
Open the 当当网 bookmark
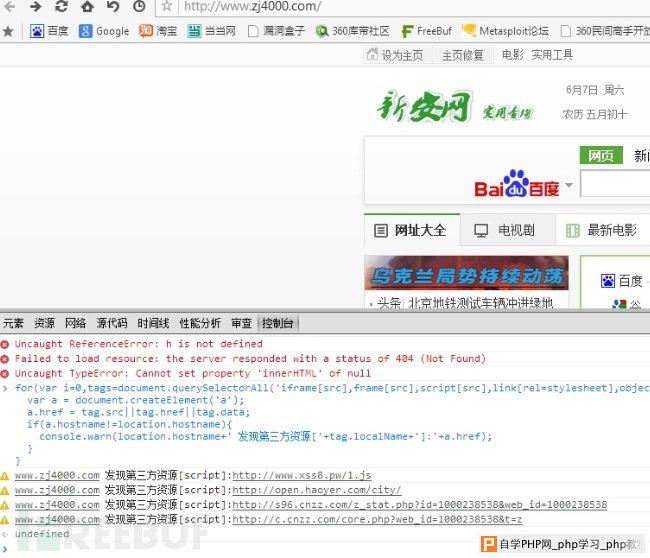[x=211, y=31]
